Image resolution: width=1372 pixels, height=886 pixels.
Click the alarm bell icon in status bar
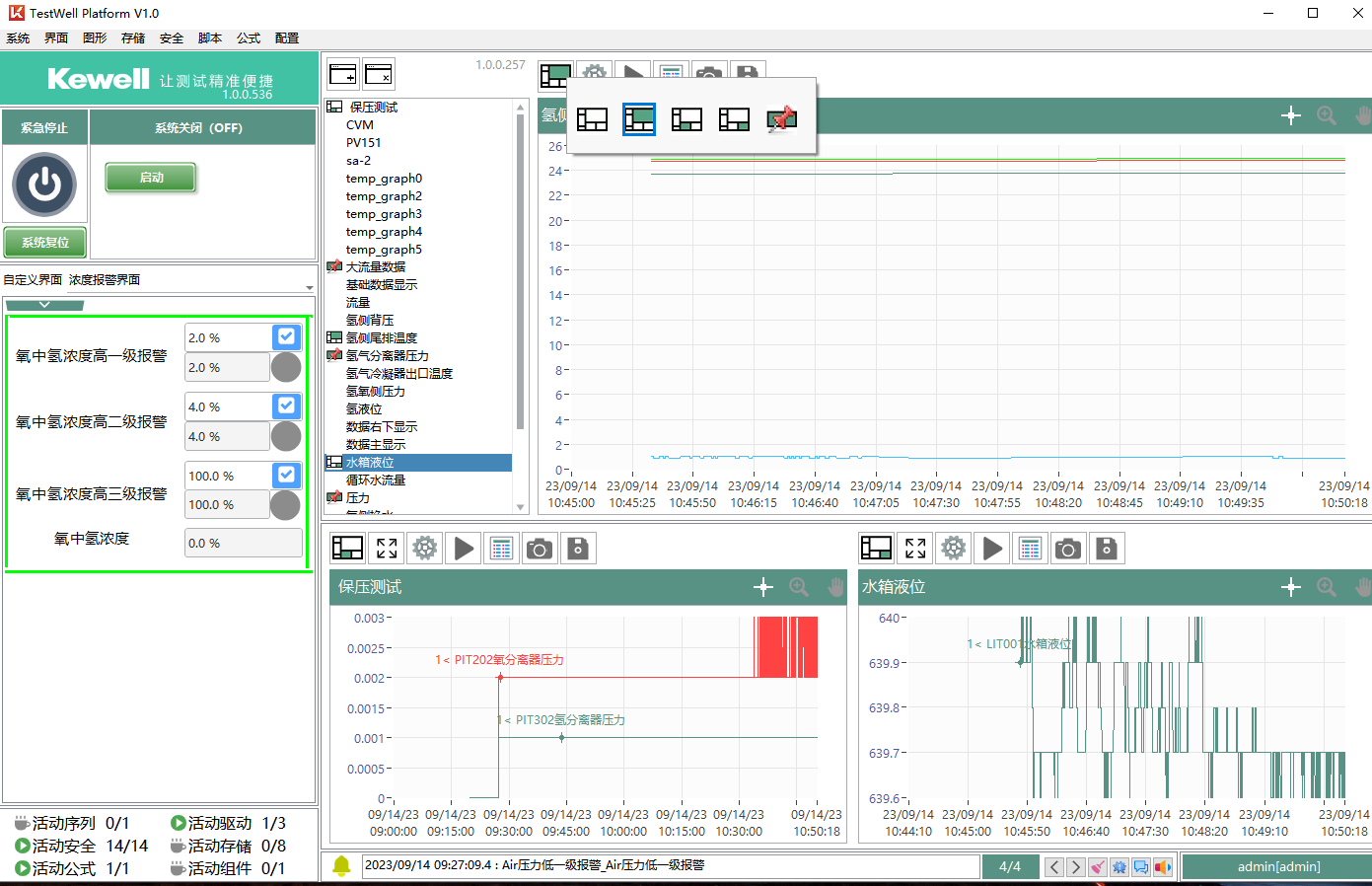coord(341,866)
